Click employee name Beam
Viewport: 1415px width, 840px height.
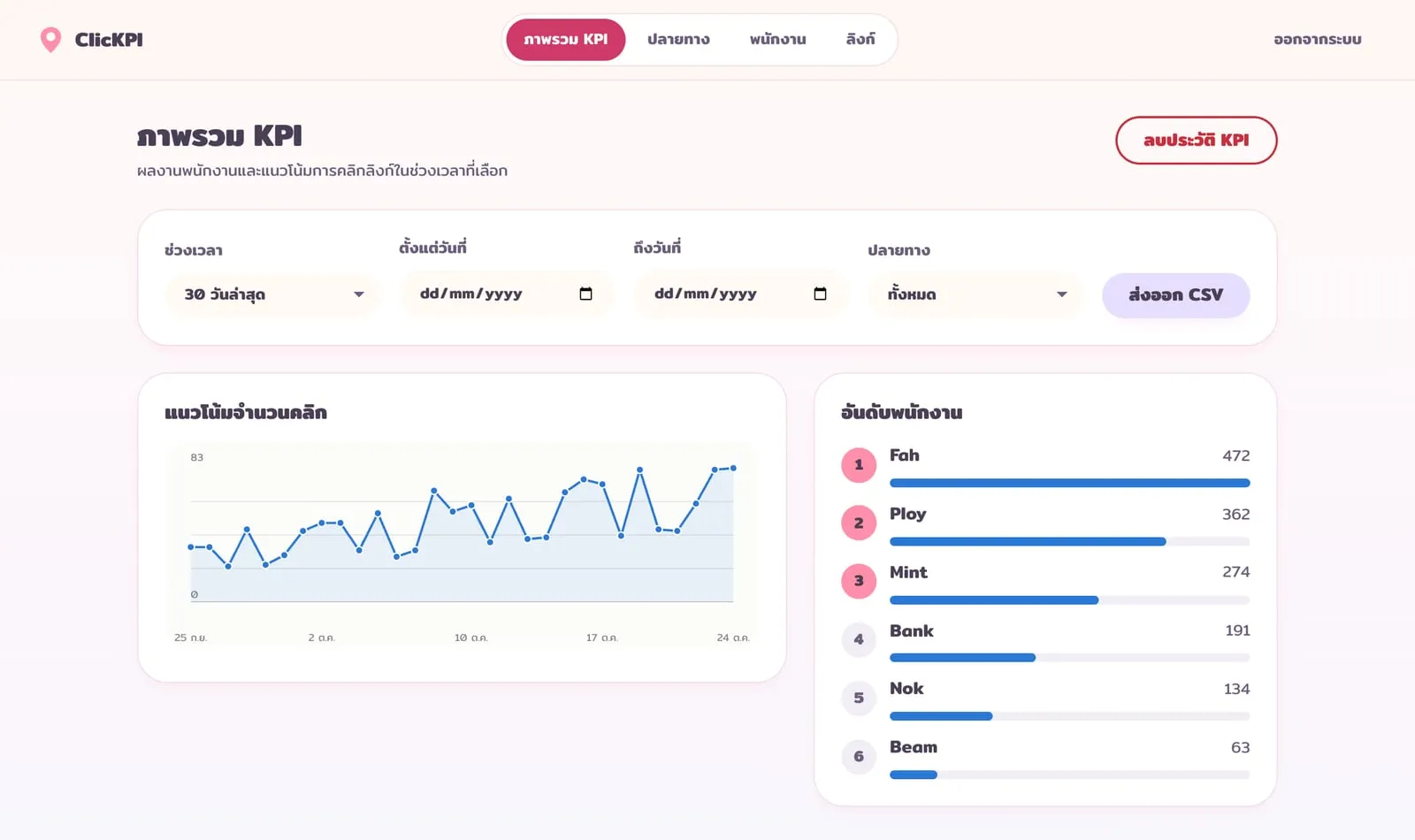[914, 747]
